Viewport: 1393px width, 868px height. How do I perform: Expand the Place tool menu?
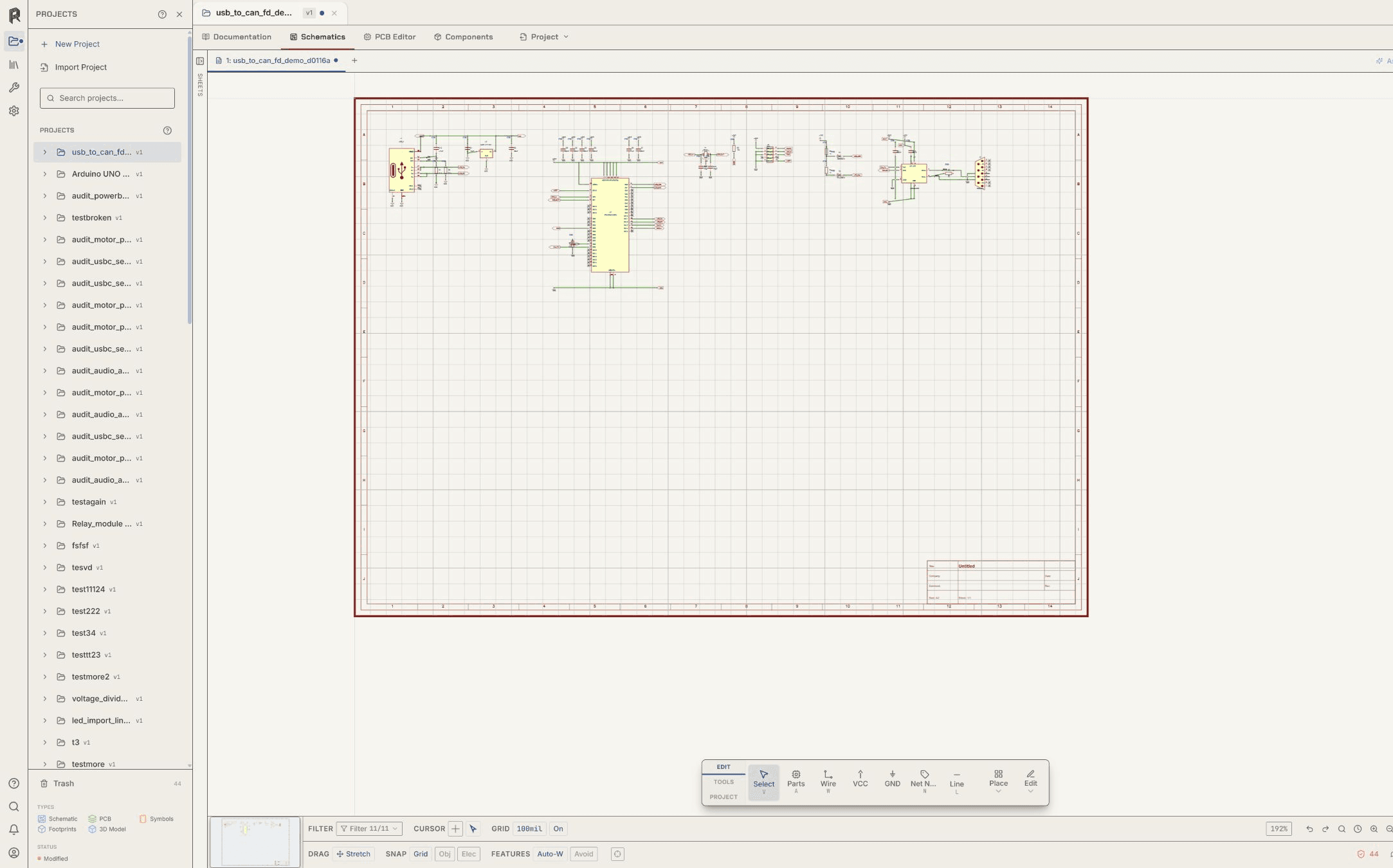(998, 782)
